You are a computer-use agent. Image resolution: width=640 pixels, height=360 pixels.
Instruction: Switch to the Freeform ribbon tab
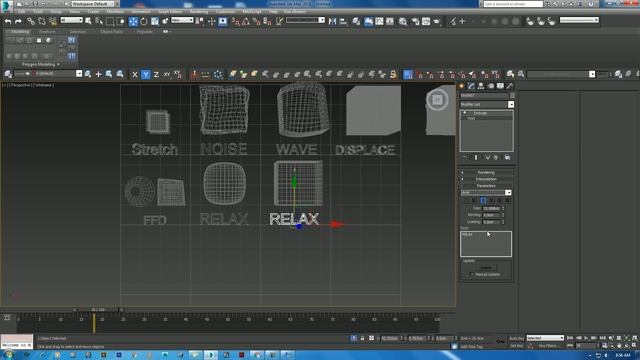(x=47, y=31)
